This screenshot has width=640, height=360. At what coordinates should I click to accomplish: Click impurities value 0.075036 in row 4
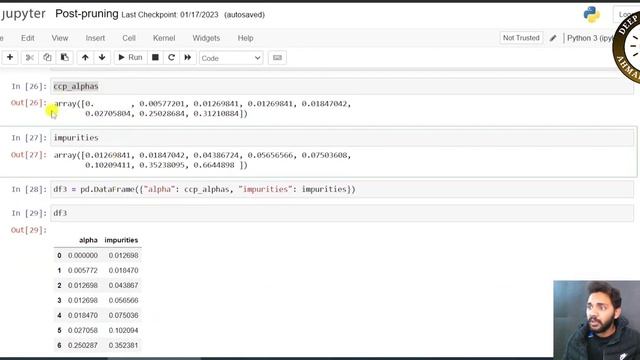(123, 315)
